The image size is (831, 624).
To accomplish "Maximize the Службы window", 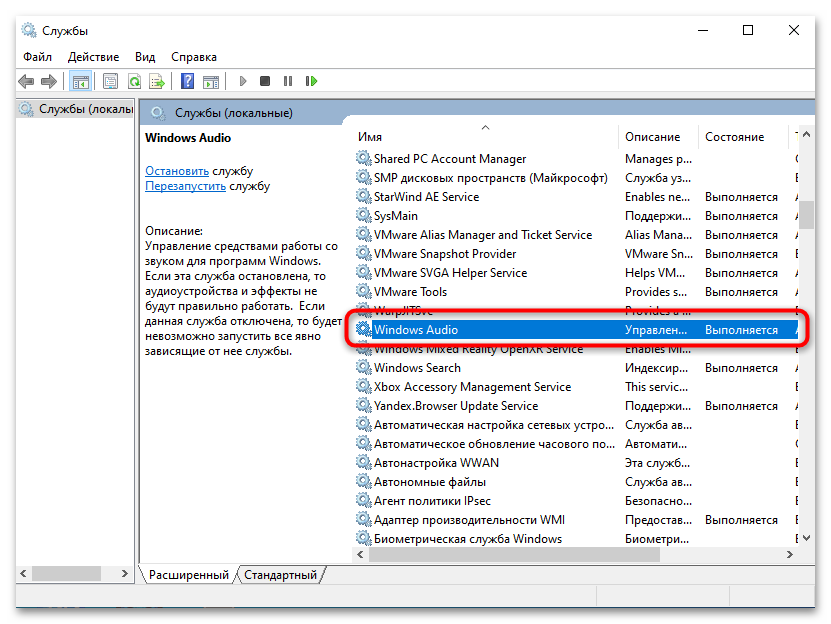I will (748, 30).
